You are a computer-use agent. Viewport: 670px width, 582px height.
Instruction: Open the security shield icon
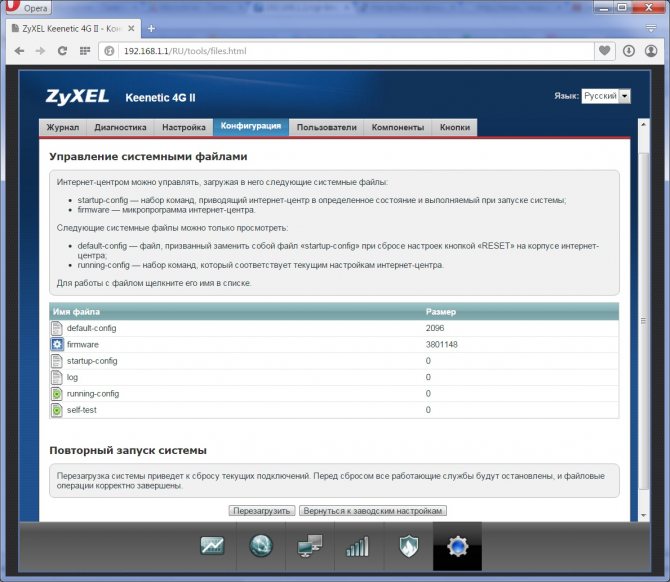(x=408, y=546)
